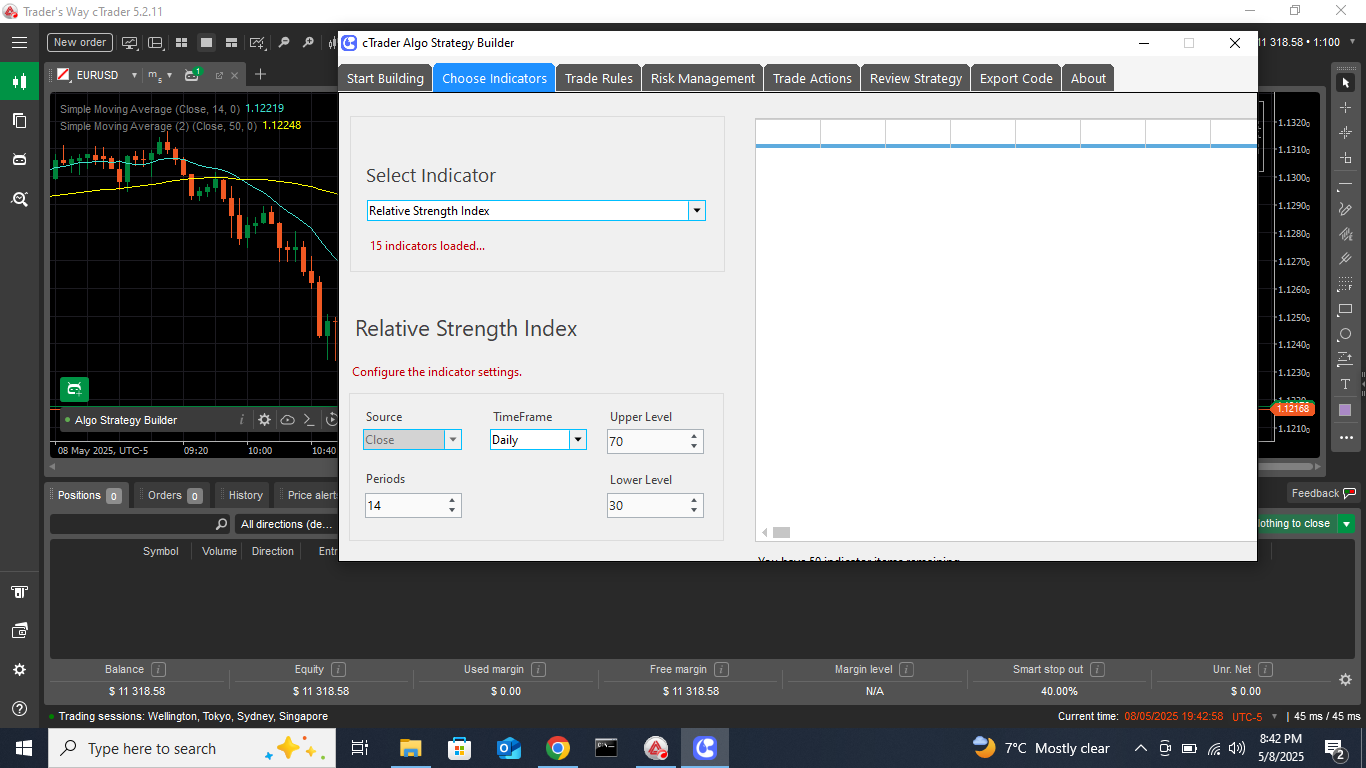This screenshot has height=768, width=1366.
Task: Open the cloud icon for Algo Strategy Builder
Action: [287, 420]
